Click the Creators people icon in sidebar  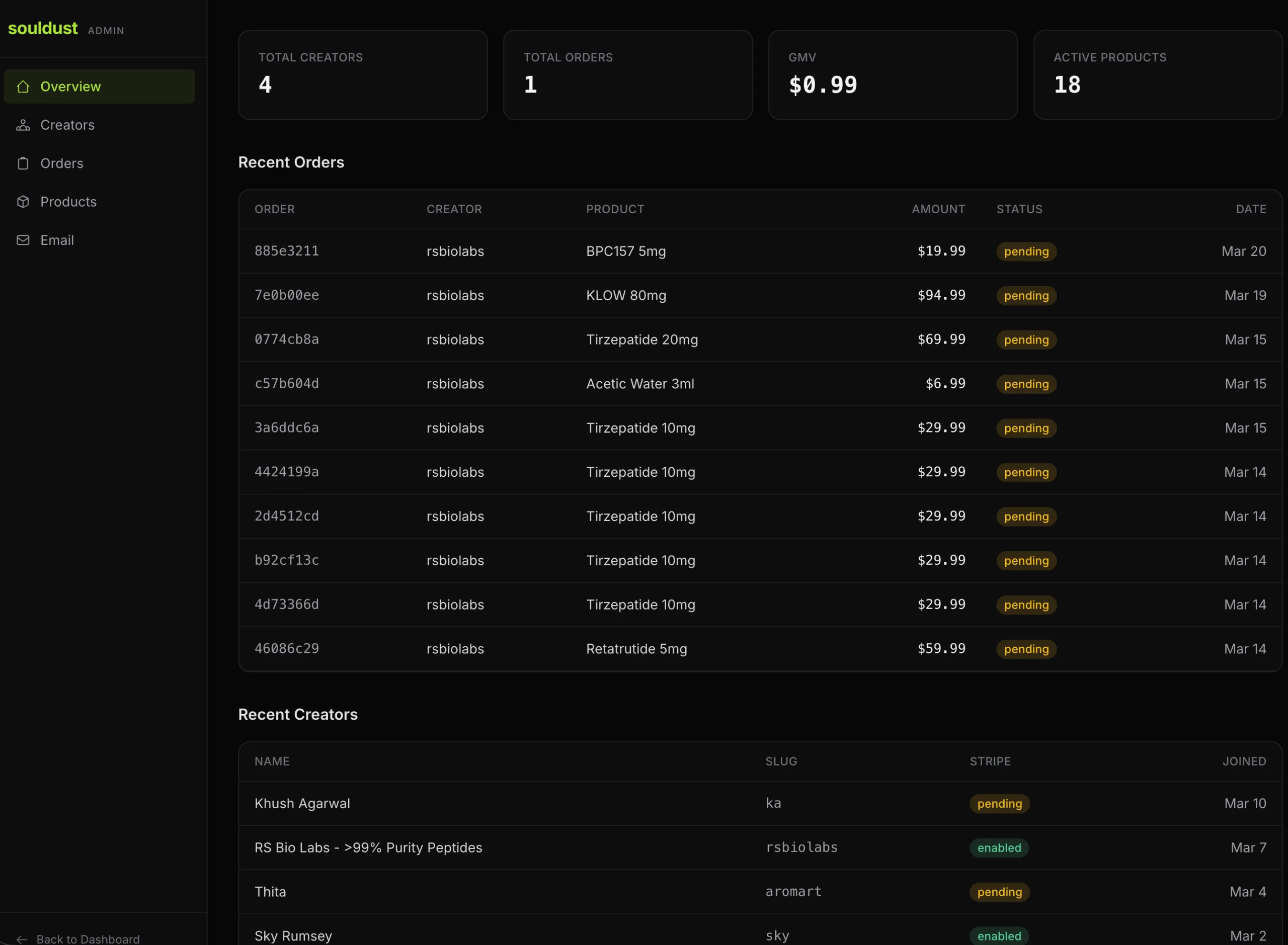(x=23, y=125)
